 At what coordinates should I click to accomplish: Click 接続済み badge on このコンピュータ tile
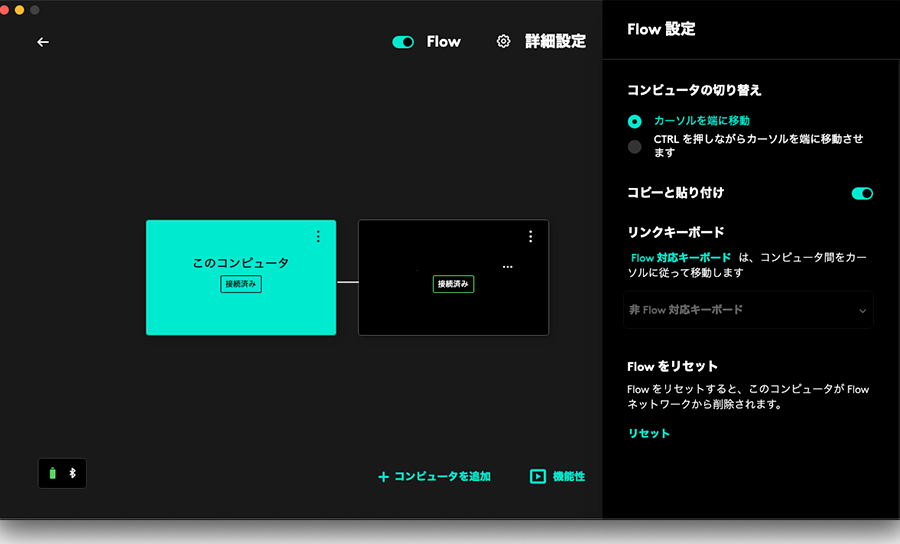[241, 284]
